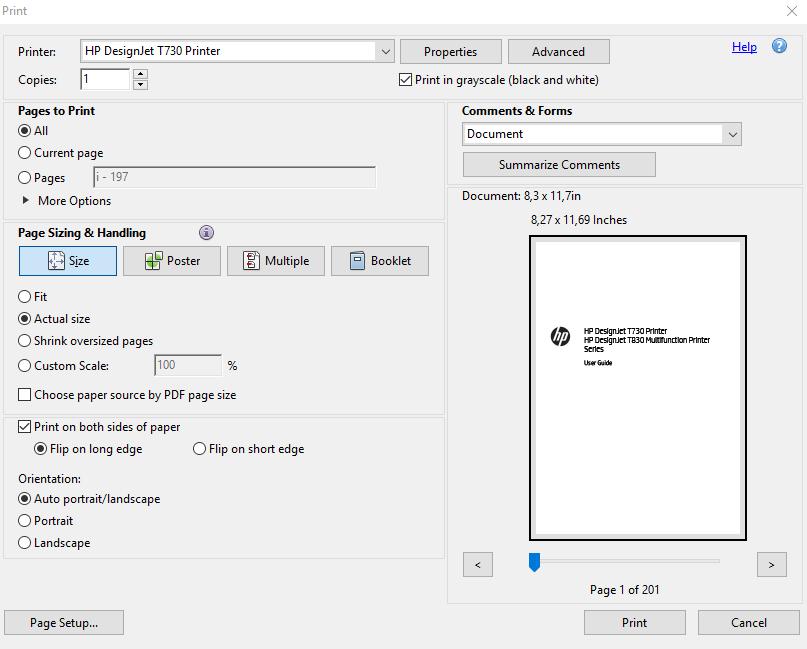
Task: Click the Custom Scale percentage field
Action: [188, 365]
